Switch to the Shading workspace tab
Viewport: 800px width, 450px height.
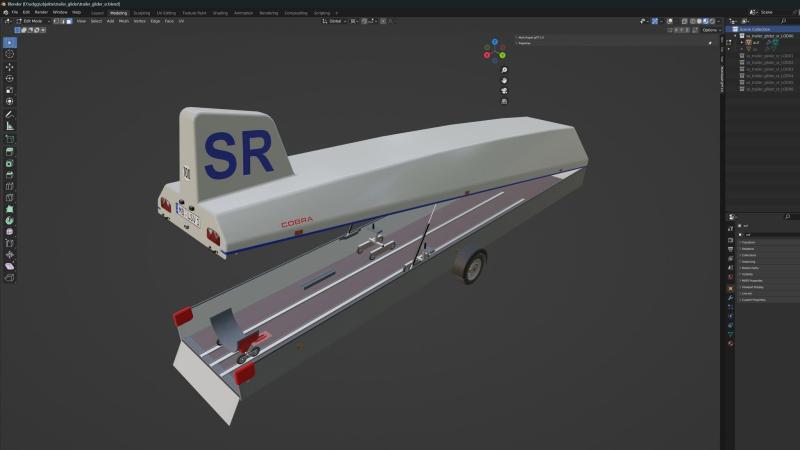pos(220,13)
